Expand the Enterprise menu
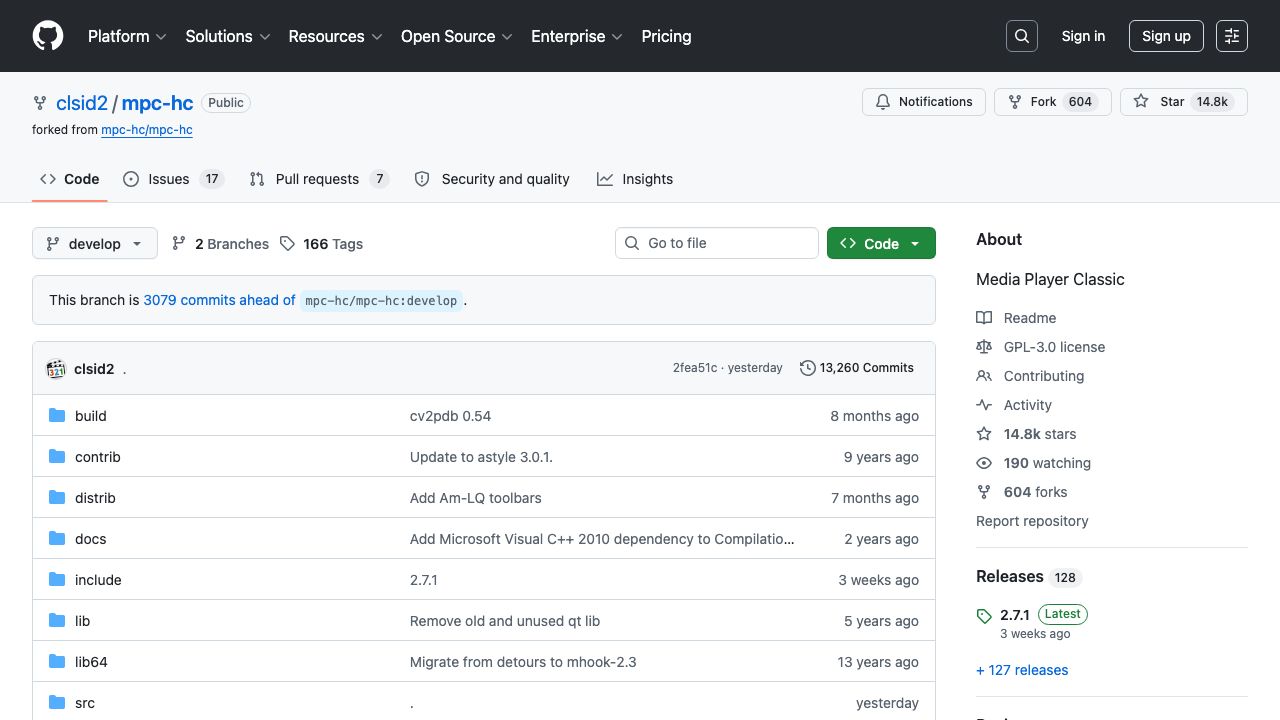The image size is (1280, 720). point(577,36)
